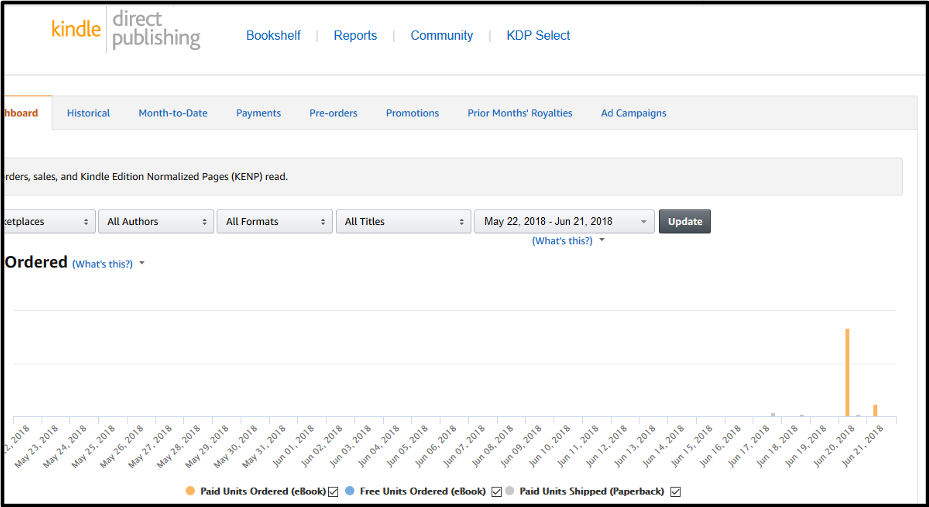Viewport: 929px width, 507px height.
Task: Switch to the Promotions tab
Action: pyautogui.click(x=412, y=113)
